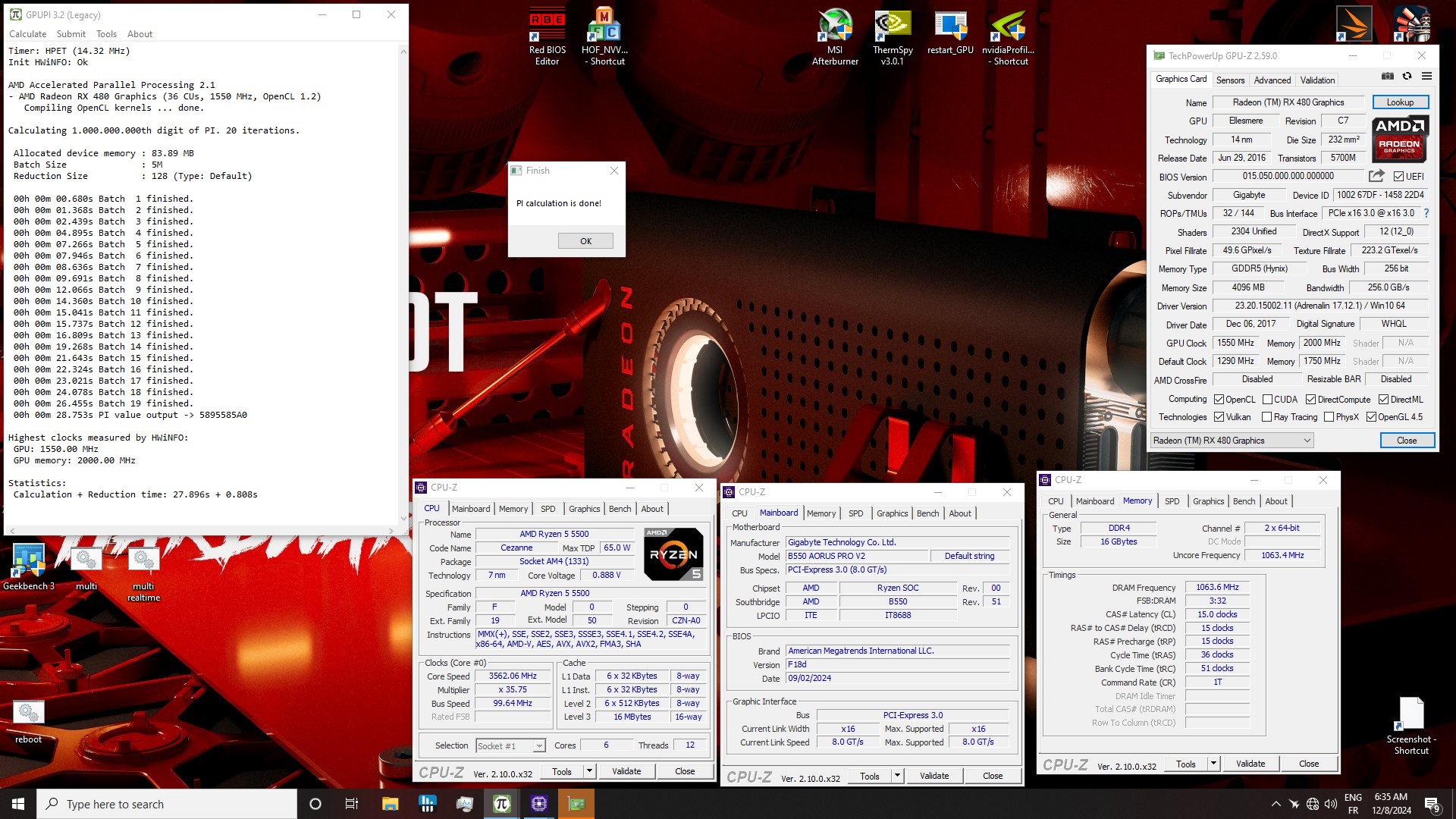Toggle the DirectCompute checkbox in GPU-Z
1456x819 pixels.
1310,400
